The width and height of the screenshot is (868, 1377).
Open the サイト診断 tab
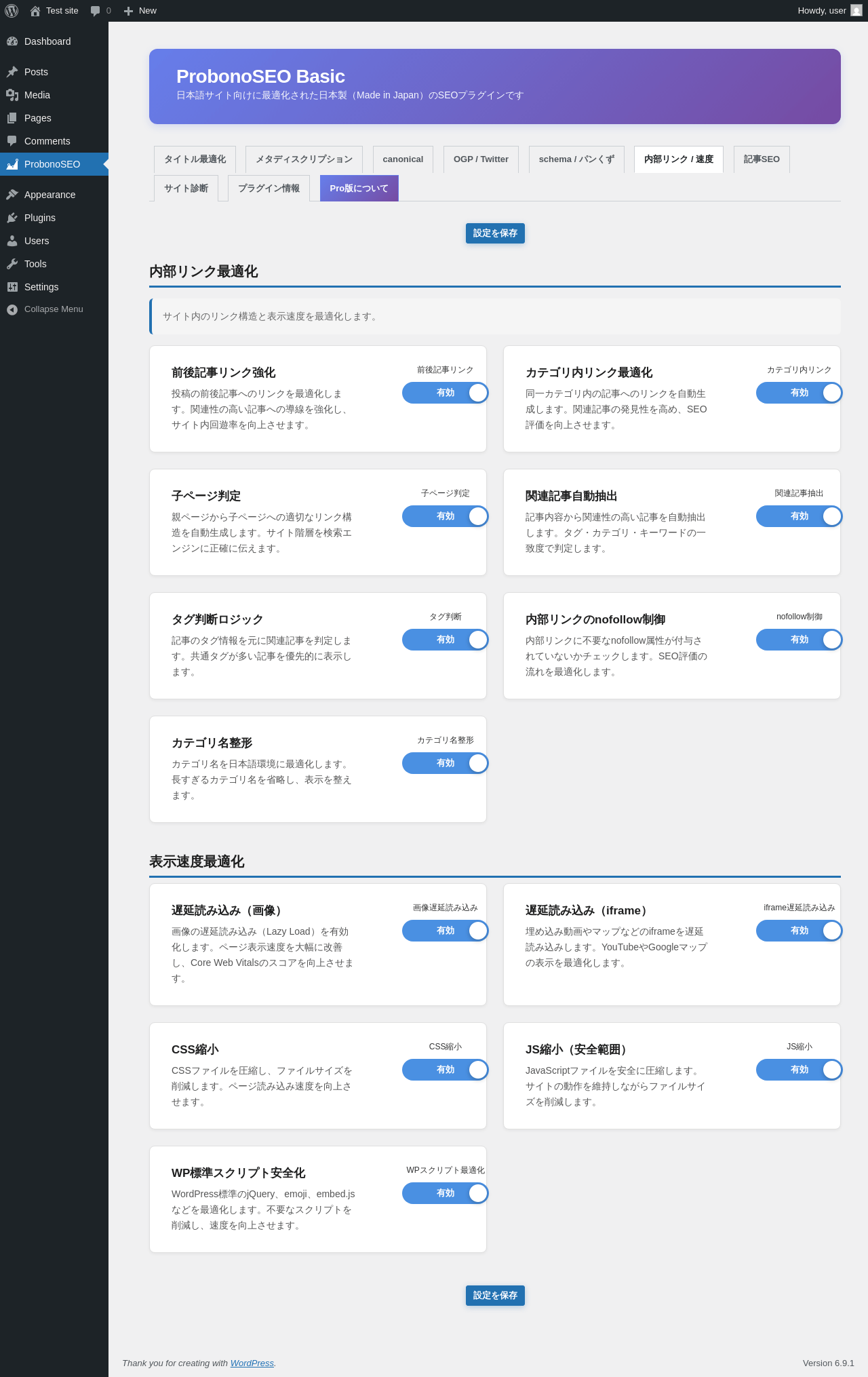[186, 189]
